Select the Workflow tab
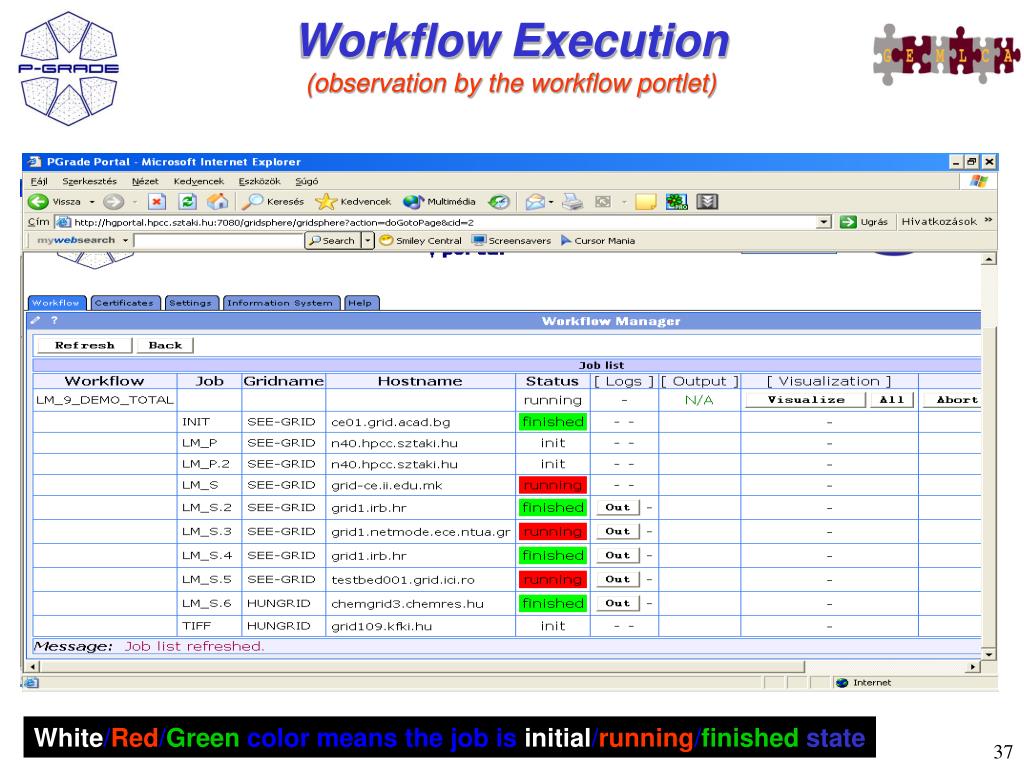 (x=57, y=303)
